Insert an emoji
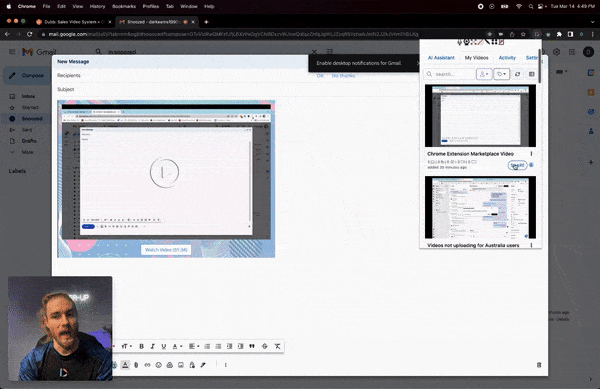This screenshot has height=389, width=600. (158, 365)
